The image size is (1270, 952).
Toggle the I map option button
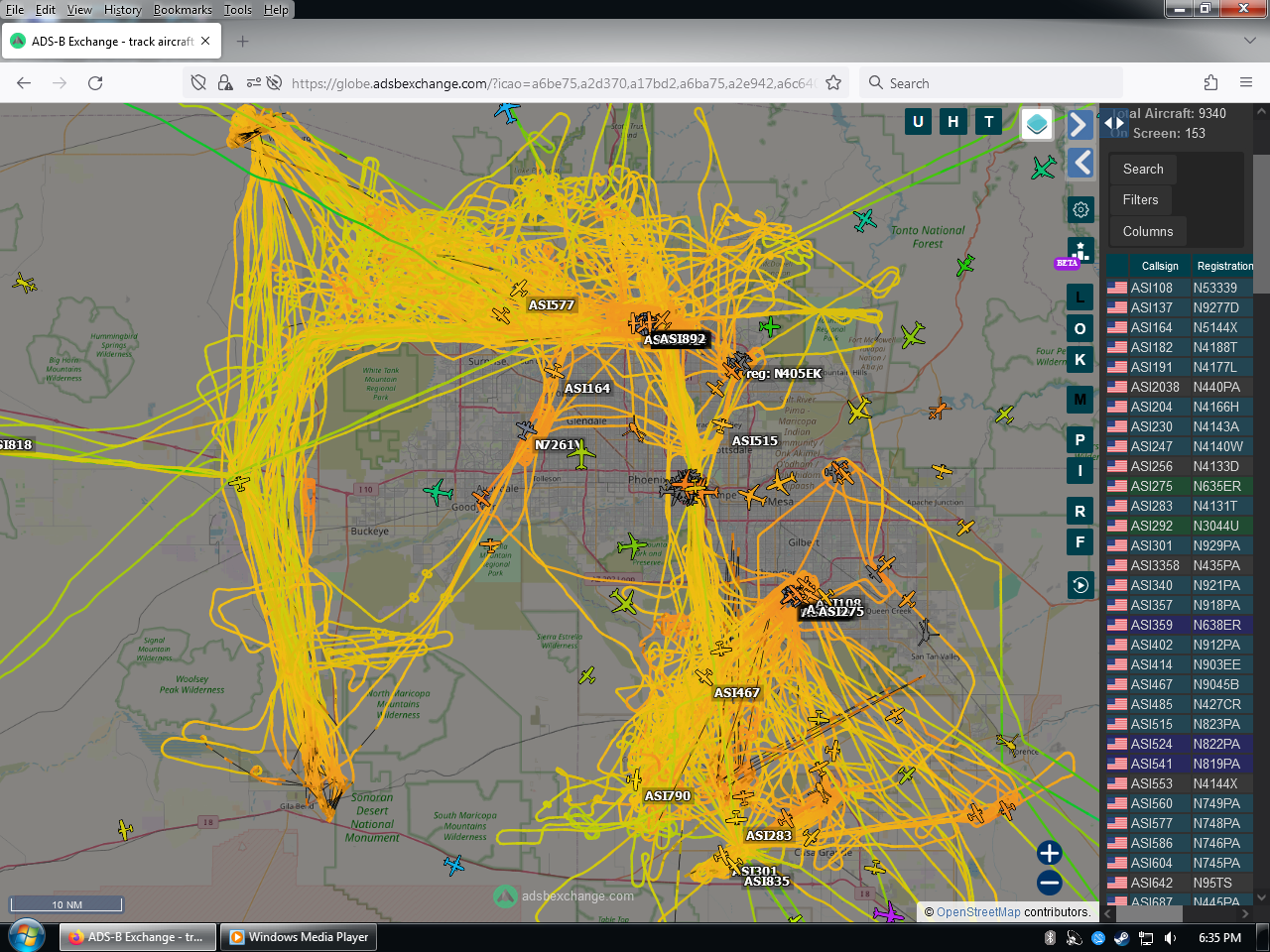[1080, 470]
